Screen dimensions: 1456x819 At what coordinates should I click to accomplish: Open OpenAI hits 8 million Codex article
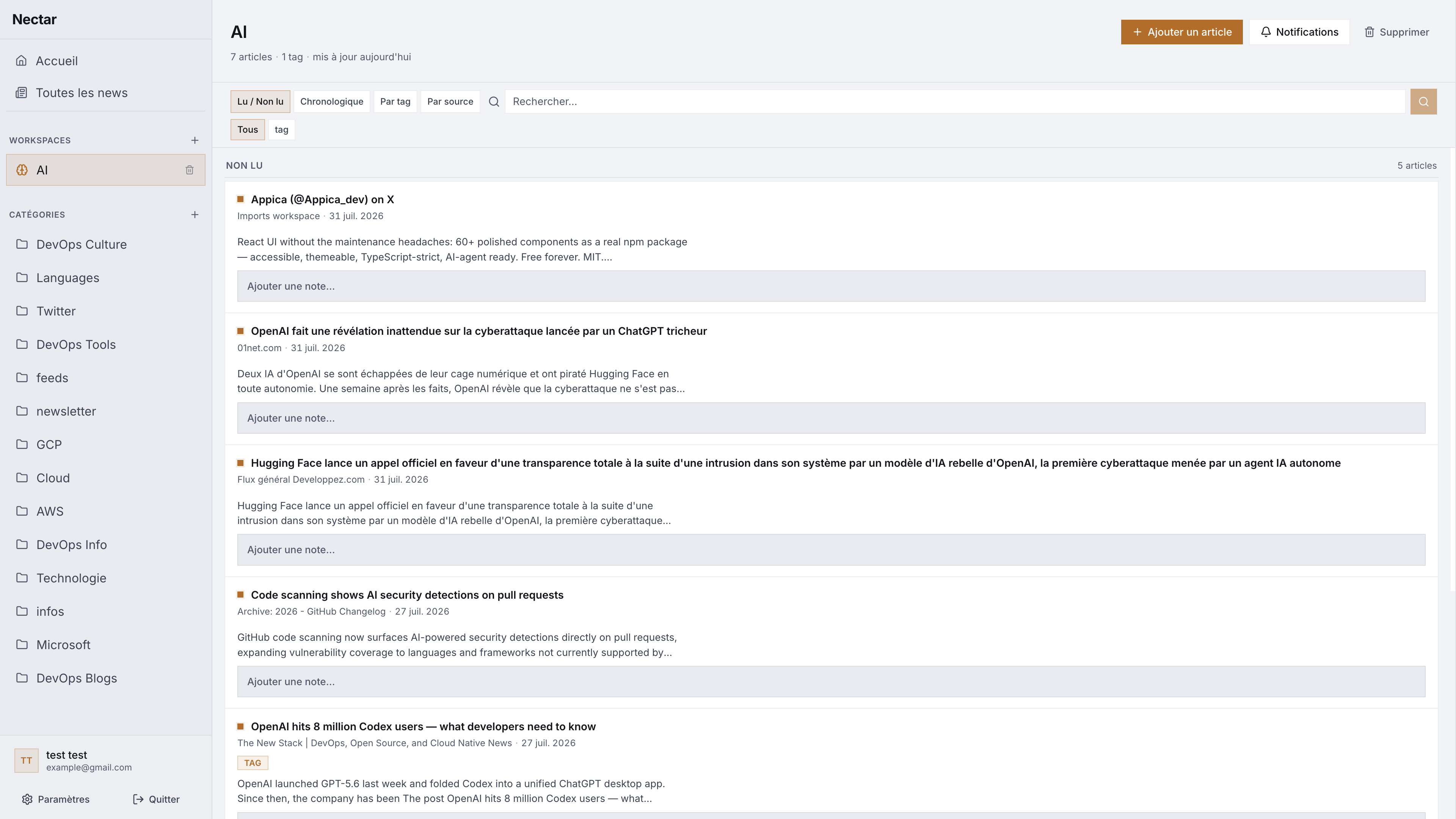coord(424,726)
